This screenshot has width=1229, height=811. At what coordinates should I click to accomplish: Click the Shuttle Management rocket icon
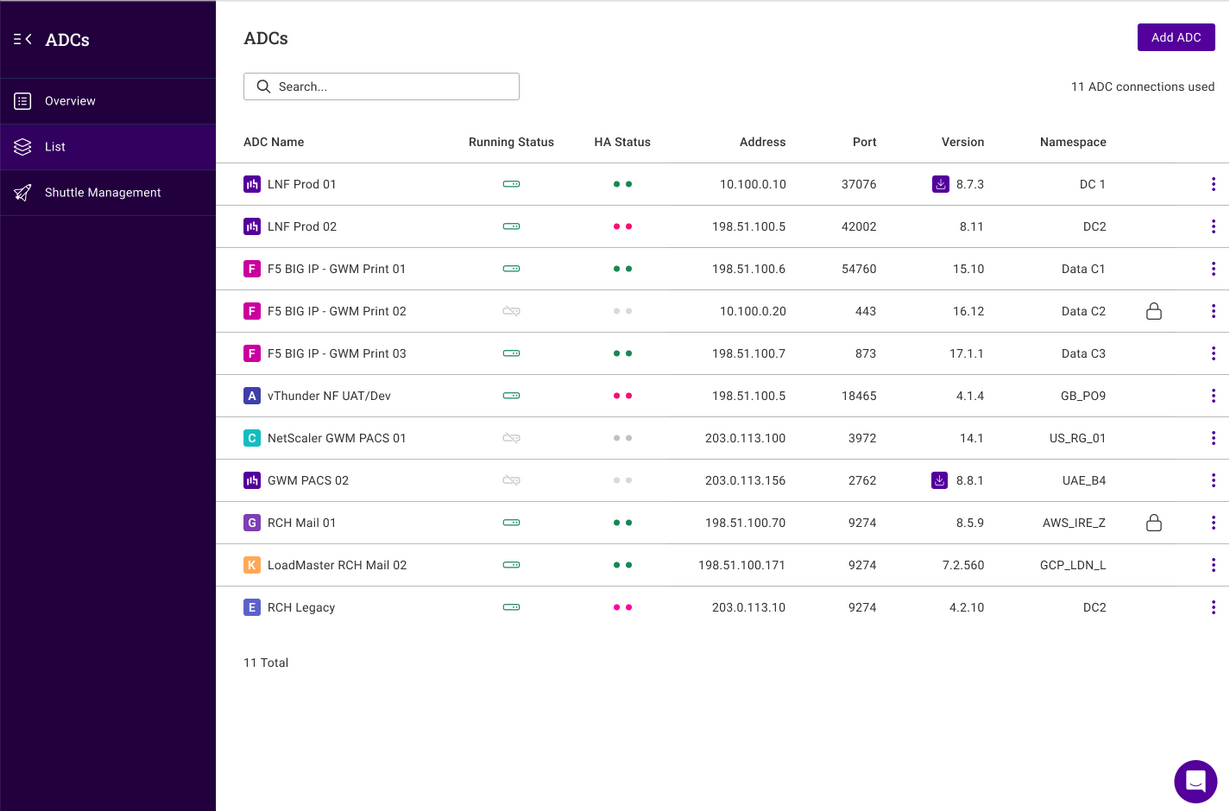pos(22,193)
